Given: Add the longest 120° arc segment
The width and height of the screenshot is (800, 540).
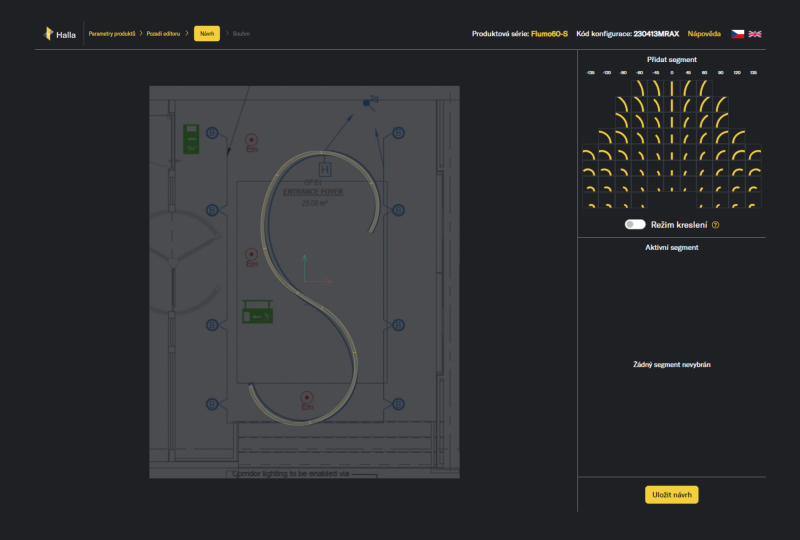Looking at the screenshot, I should tap(737, 137).
